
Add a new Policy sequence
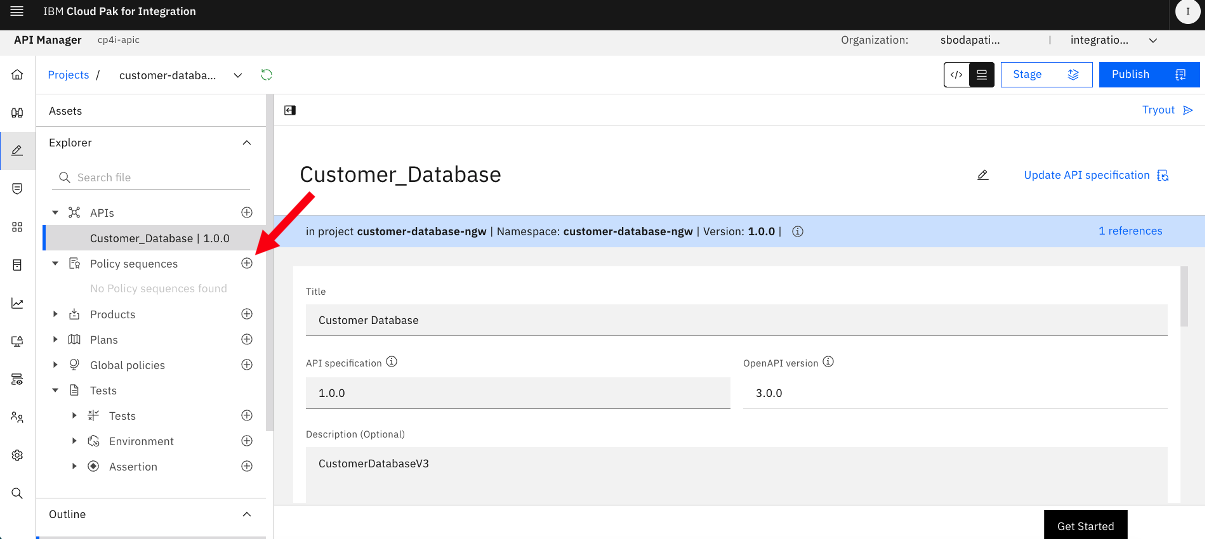pos(247,264)
